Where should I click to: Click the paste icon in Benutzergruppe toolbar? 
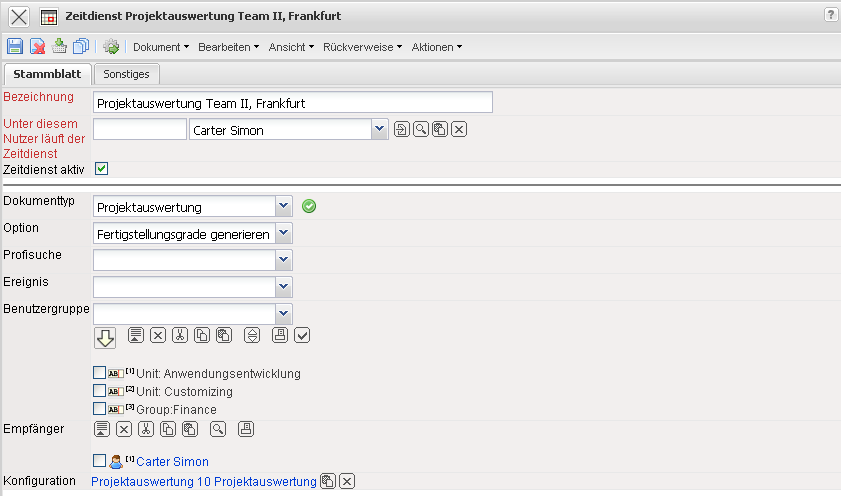(x=224, y=335)
